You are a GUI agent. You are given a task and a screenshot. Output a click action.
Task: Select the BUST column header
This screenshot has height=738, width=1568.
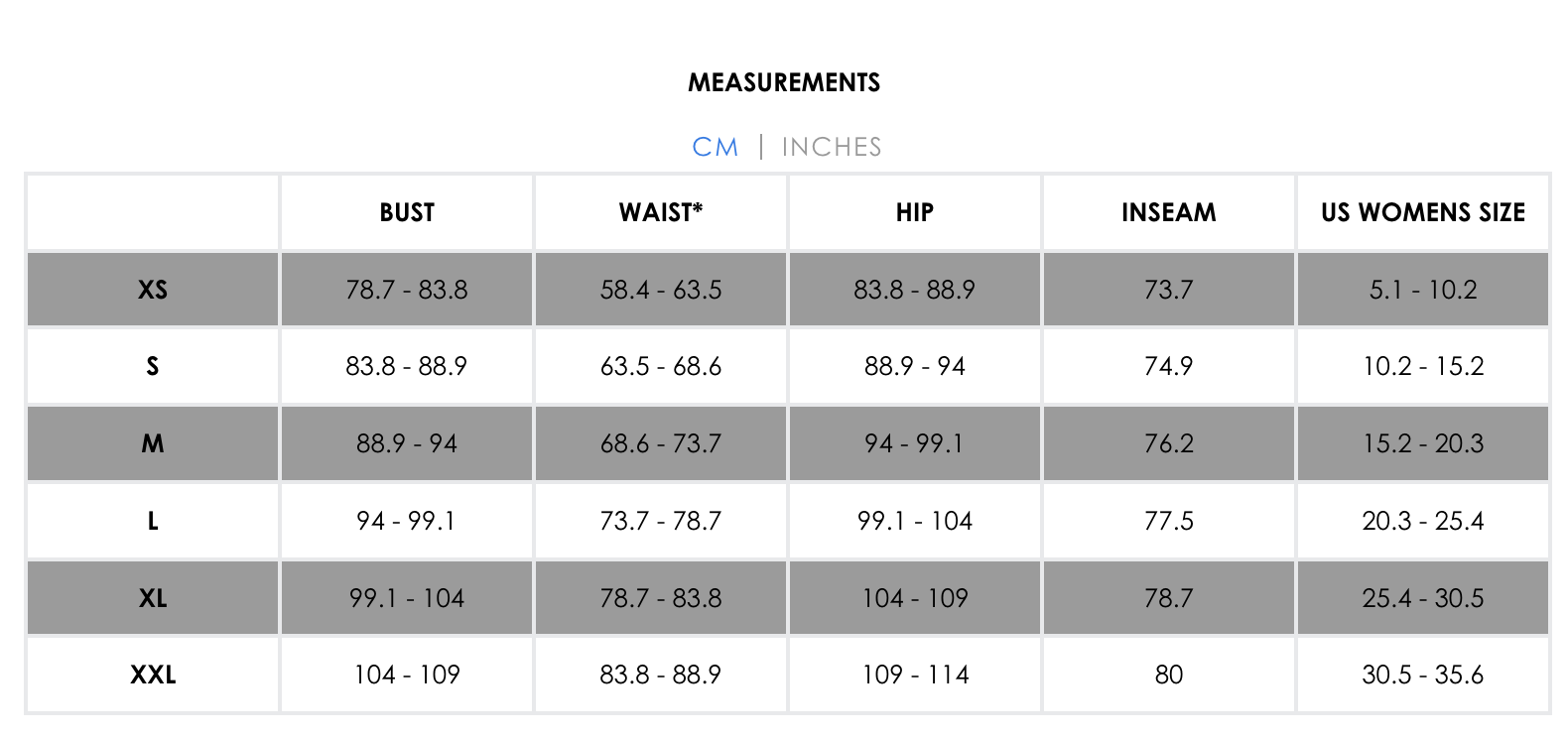[407, 212]
